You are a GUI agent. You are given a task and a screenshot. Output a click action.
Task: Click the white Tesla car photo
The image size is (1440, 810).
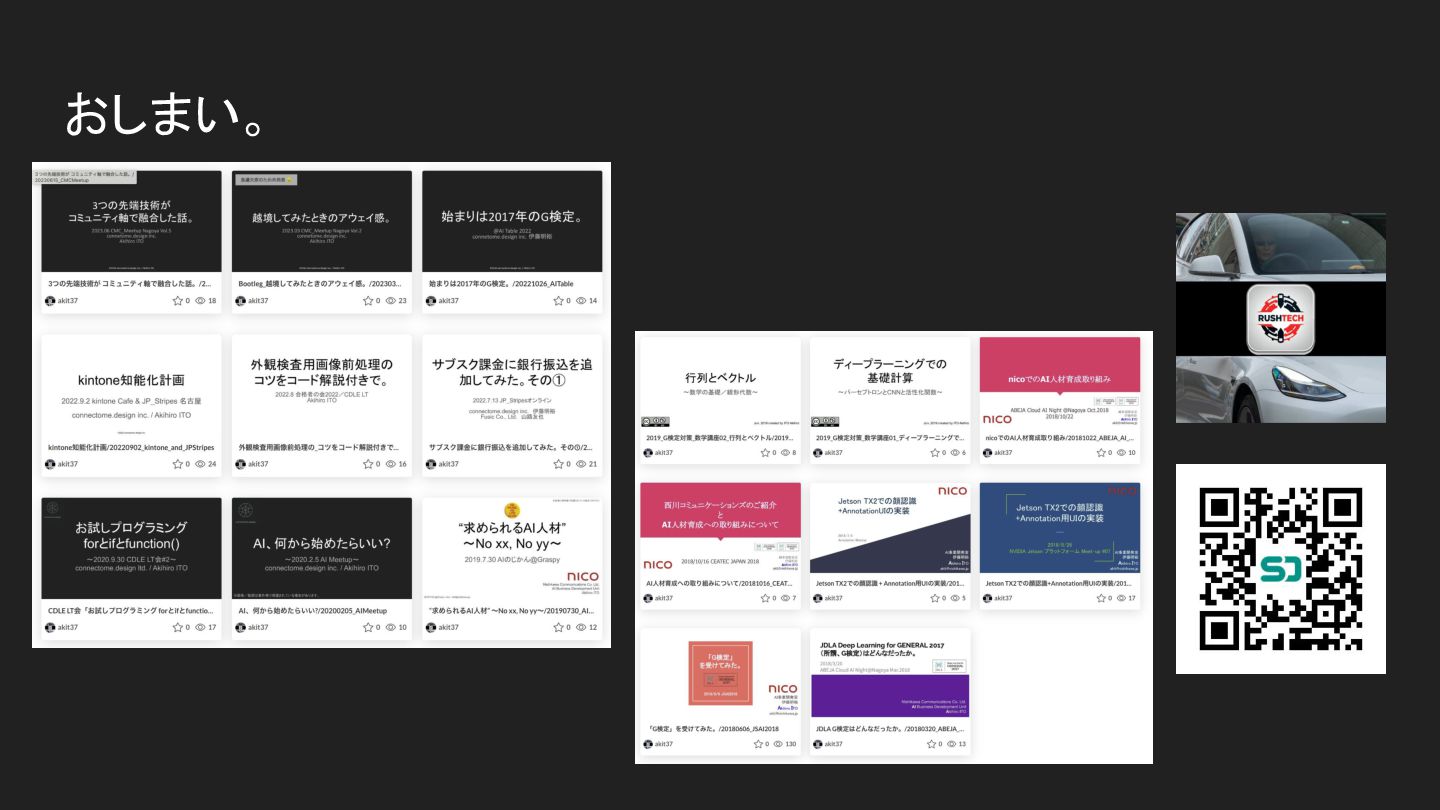(x=1281, y=318)
